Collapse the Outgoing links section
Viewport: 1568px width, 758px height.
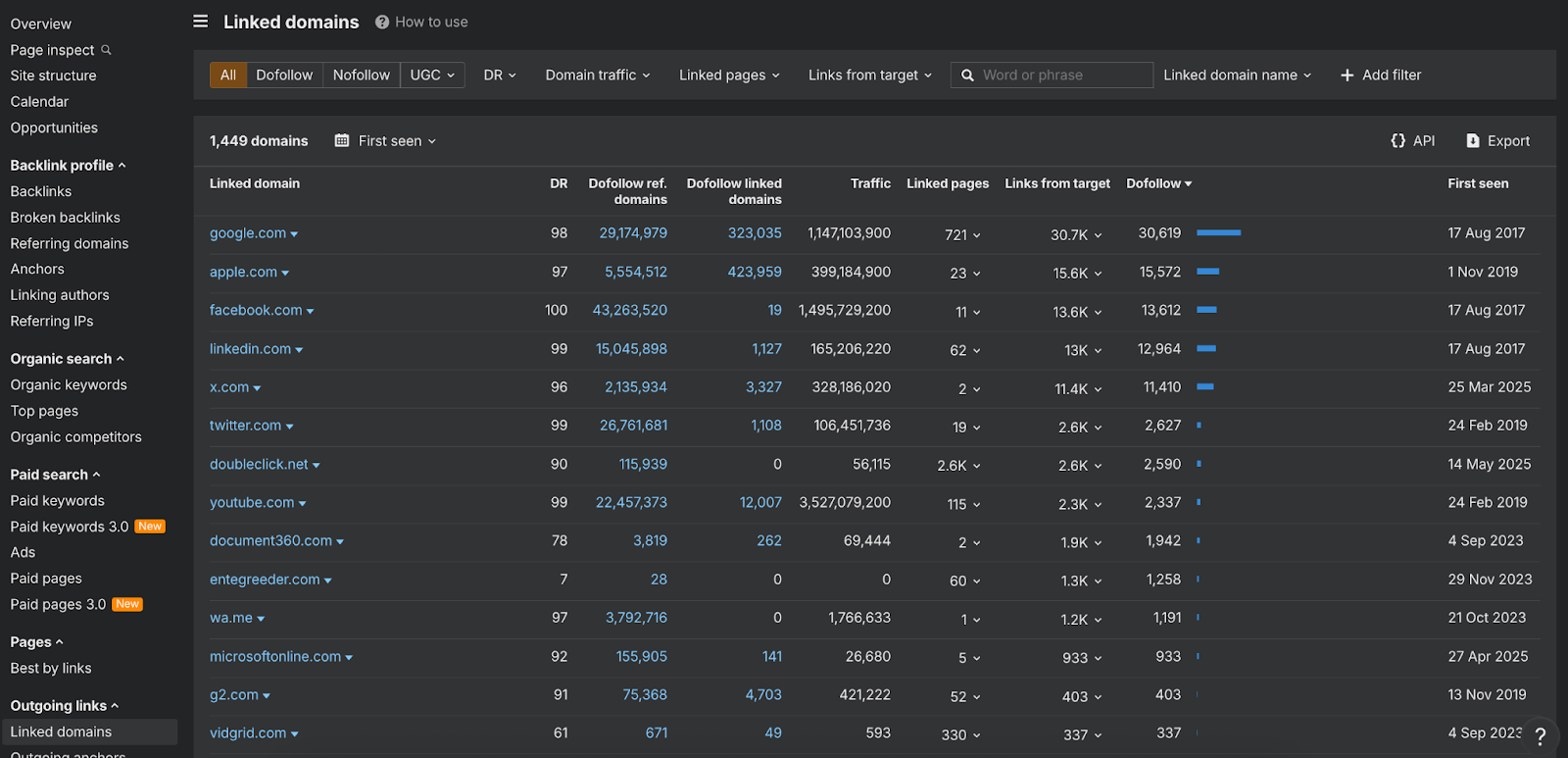[x=64, y=706]
